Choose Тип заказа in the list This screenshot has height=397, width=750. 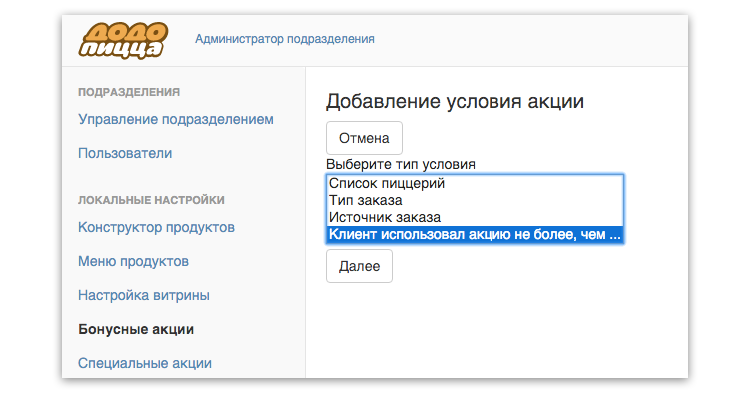[x=475, y=200]
